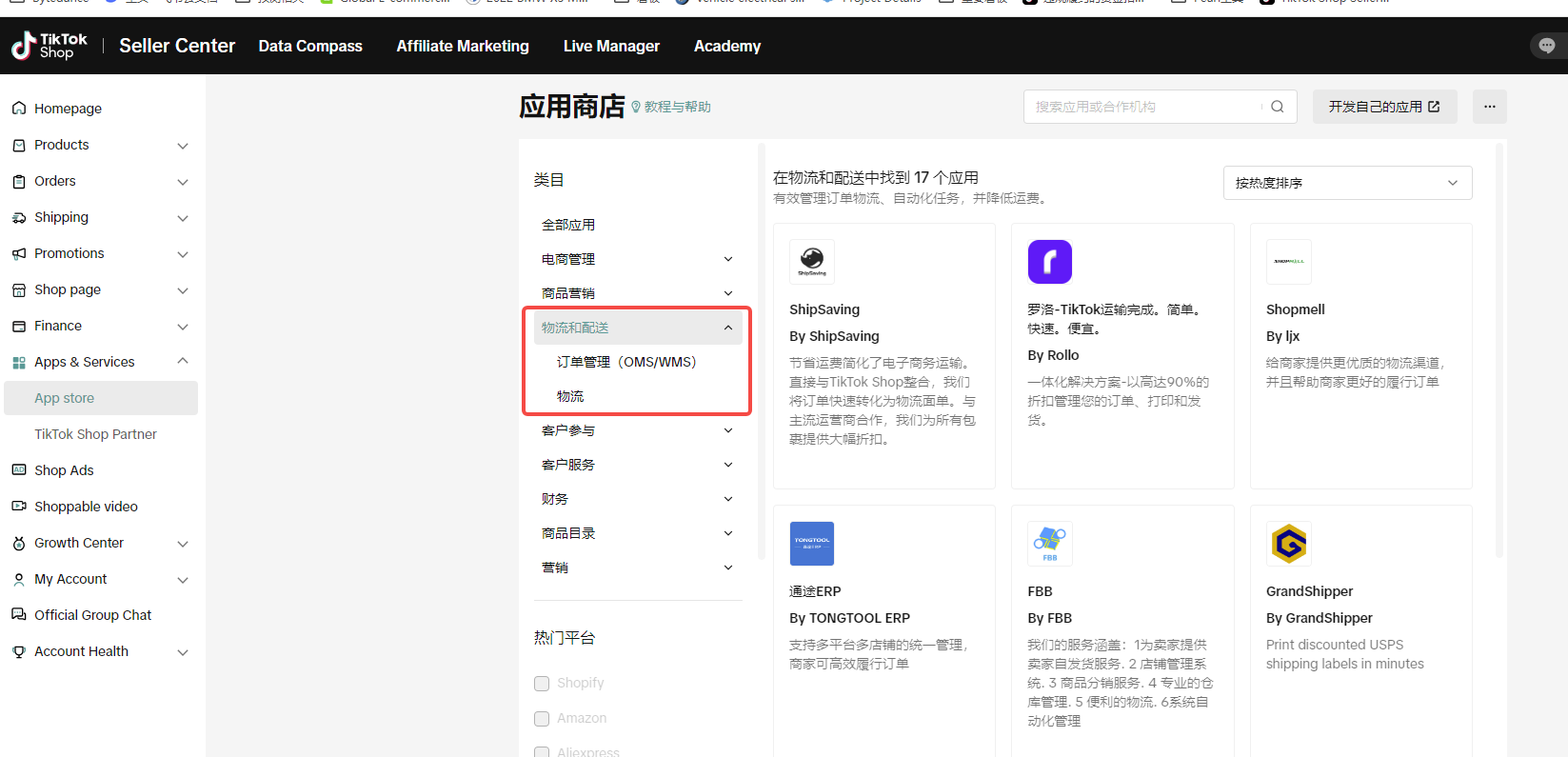Viewport: 1568px width, 757px height.
Task: Open the 按热度排序 sort dropdown
Action: pos(1346,183)
